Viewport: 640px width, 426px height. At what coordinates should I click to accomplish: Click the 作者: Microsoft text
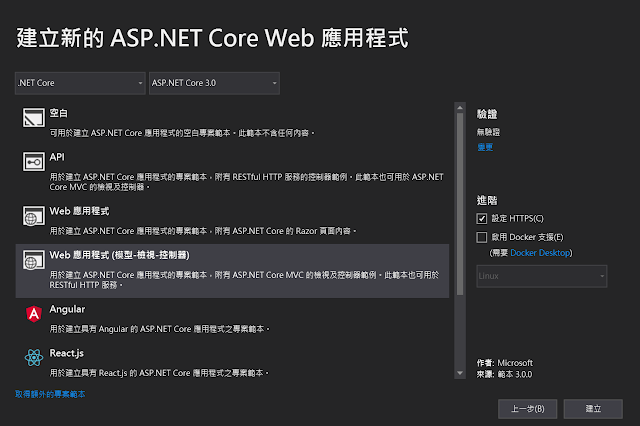[x=505, y=363]
